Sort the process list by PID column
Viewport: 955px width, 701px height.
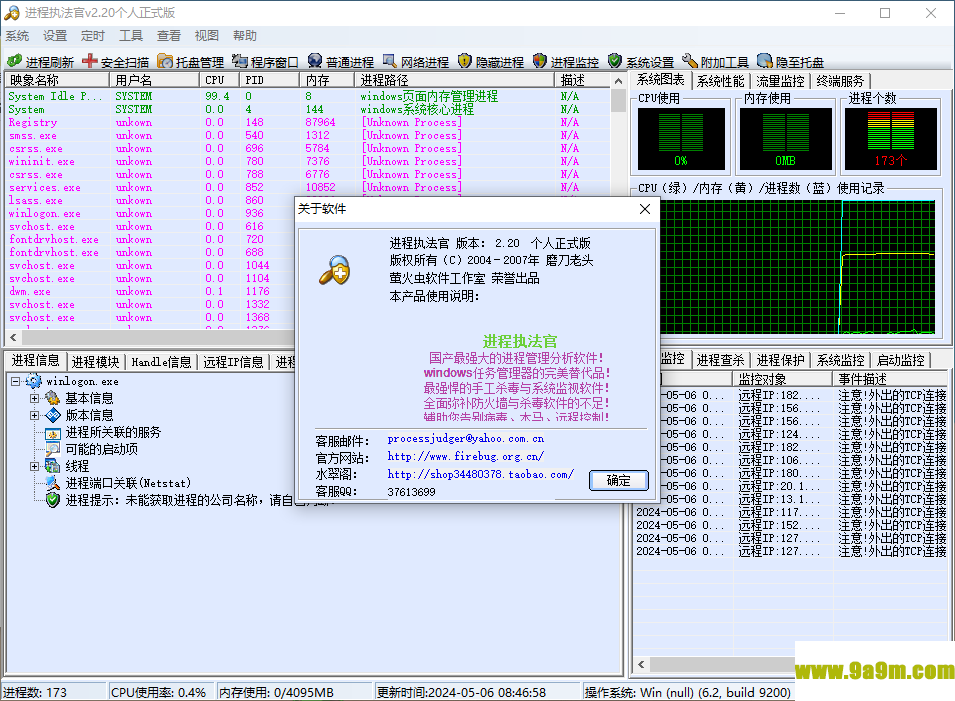click(269, 80)
